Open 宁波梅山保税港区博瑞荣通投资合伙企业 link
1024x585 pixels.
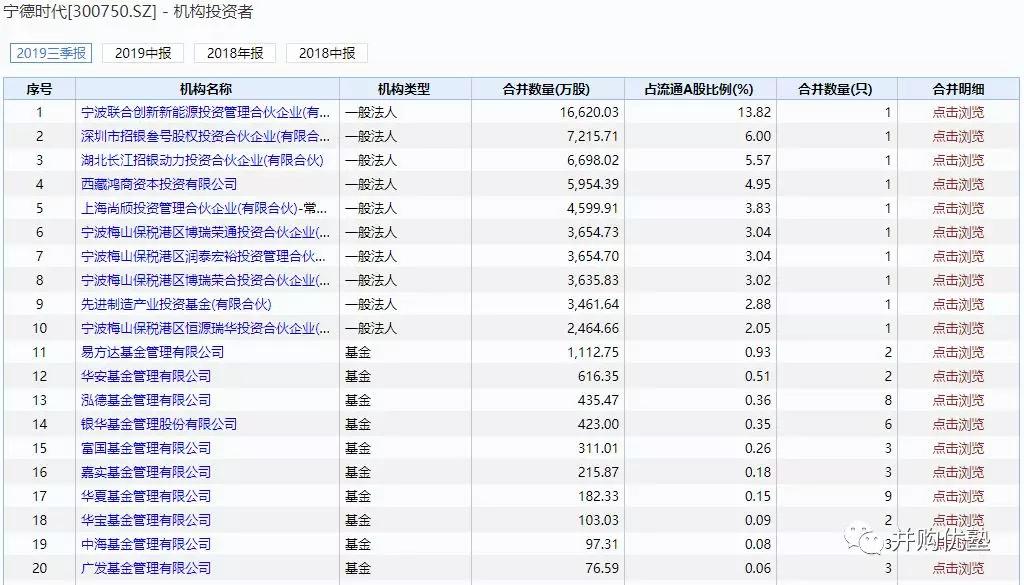pyautogui.click(x=205, y=232)
